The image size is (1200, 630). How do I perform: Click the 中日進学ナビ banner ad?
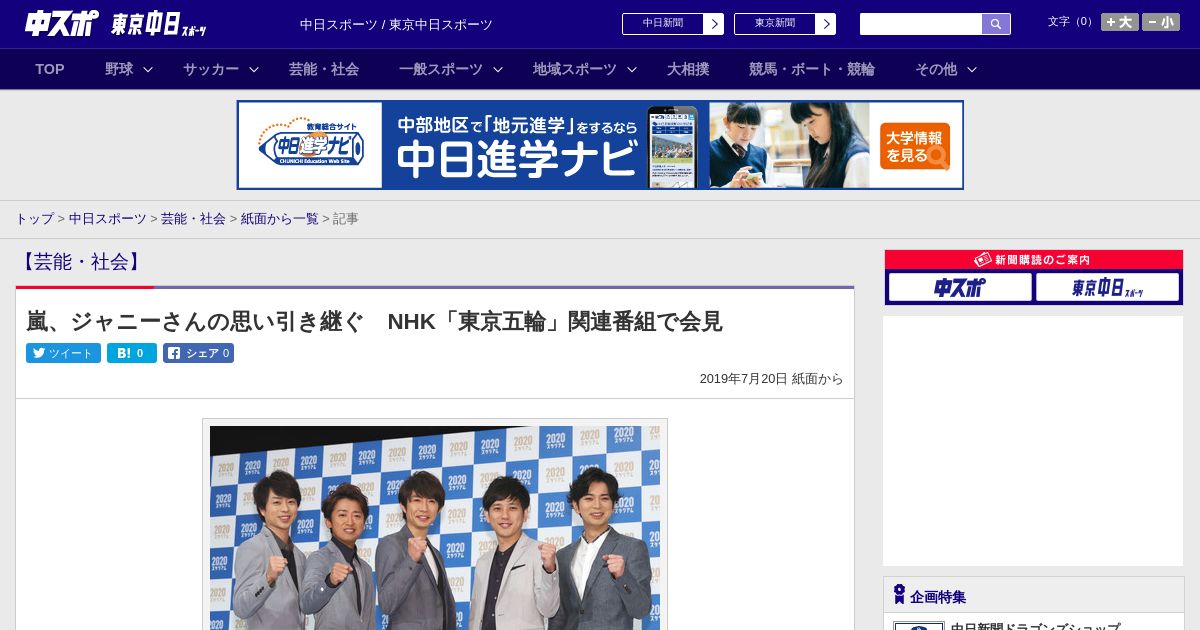(x=600, y=145)
